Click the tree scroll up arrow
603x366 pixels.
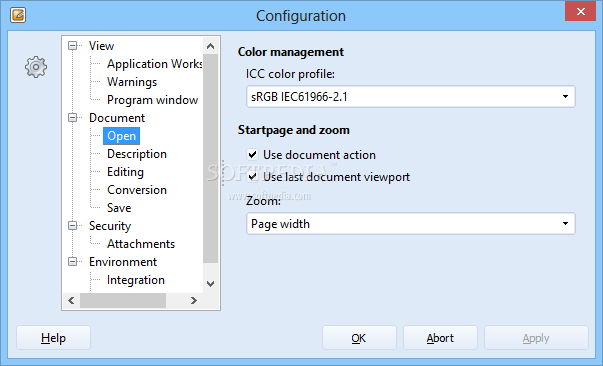[210, 46]
